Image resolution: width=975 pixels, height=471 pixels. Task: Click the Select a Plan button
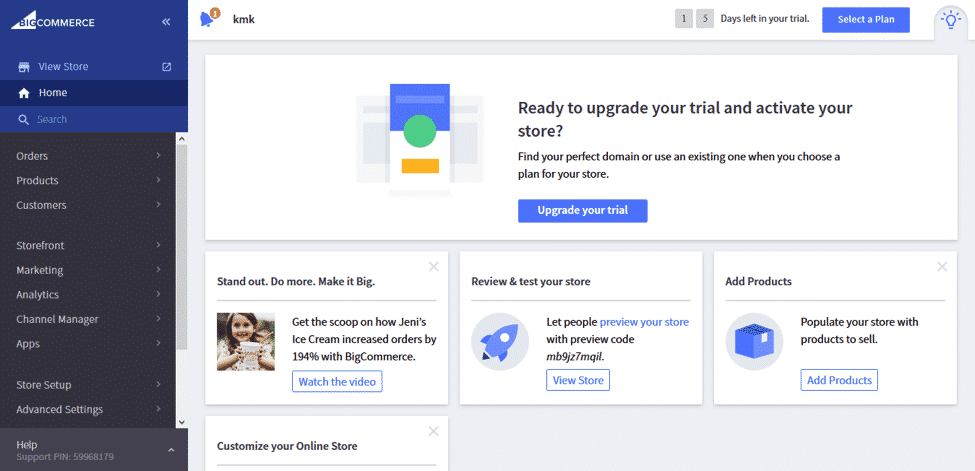click(866, 20)
